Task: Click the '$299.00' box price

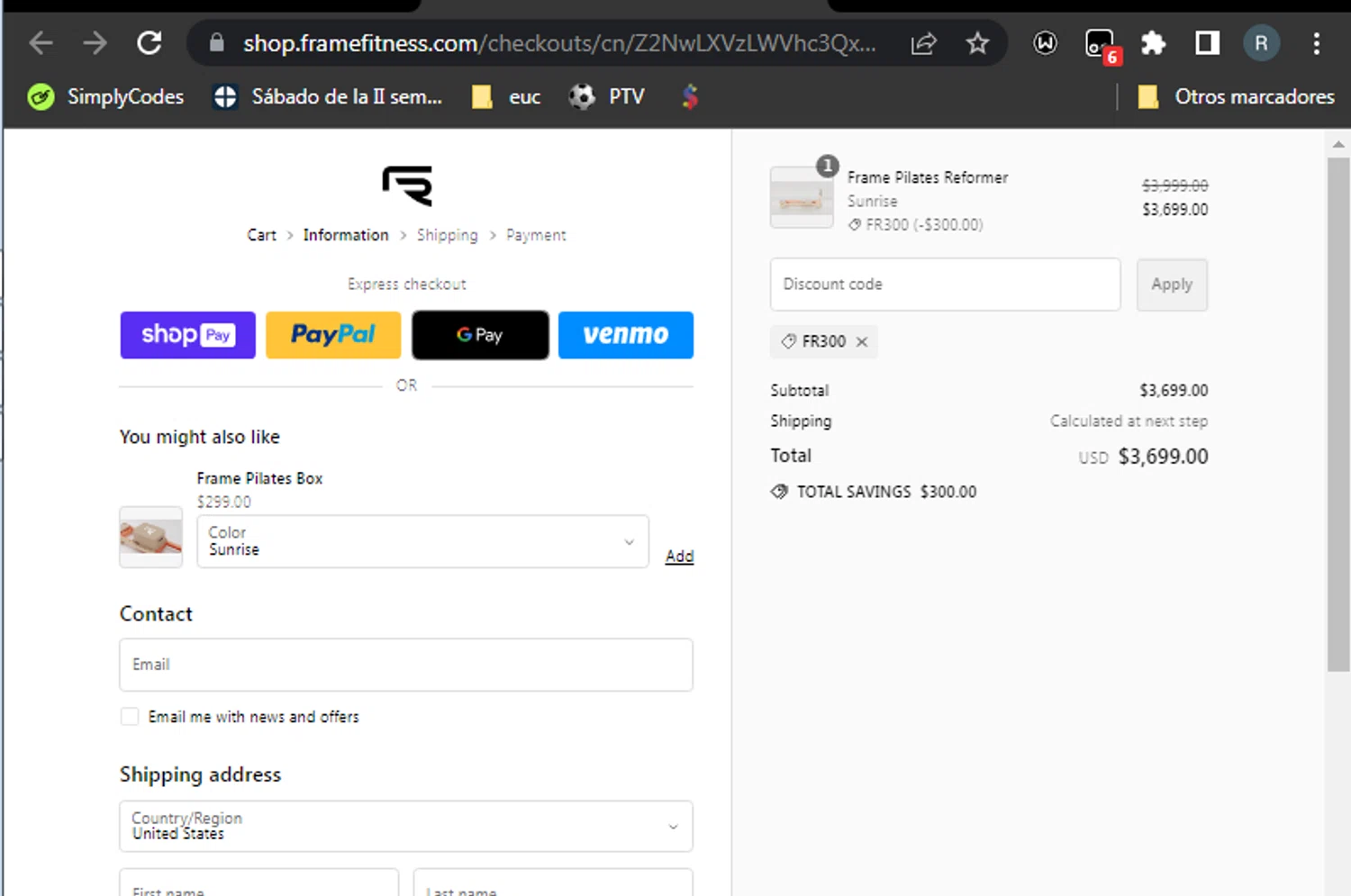Action: [x=224, y=502]
